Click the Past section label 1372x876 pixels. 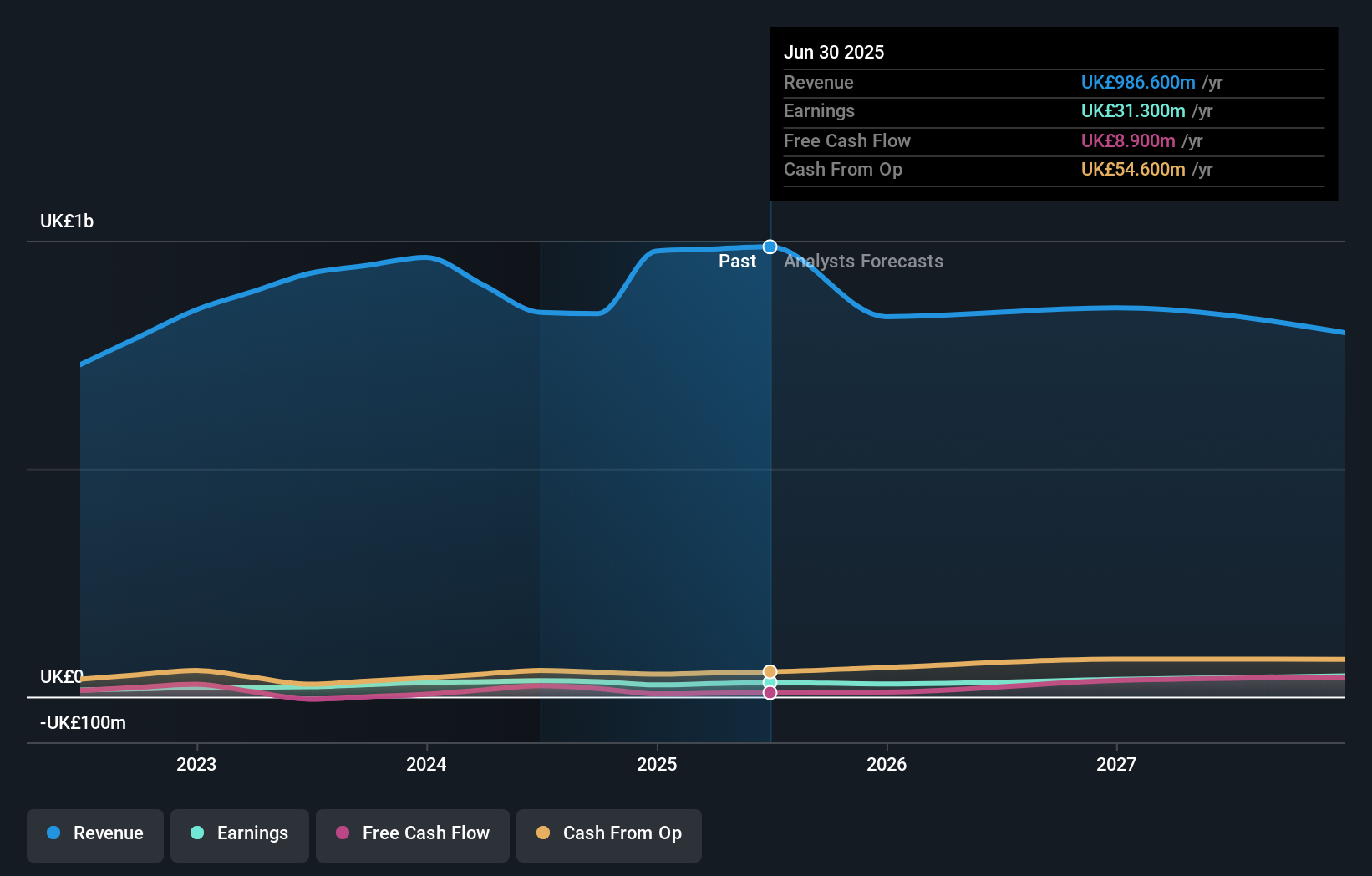738,261
